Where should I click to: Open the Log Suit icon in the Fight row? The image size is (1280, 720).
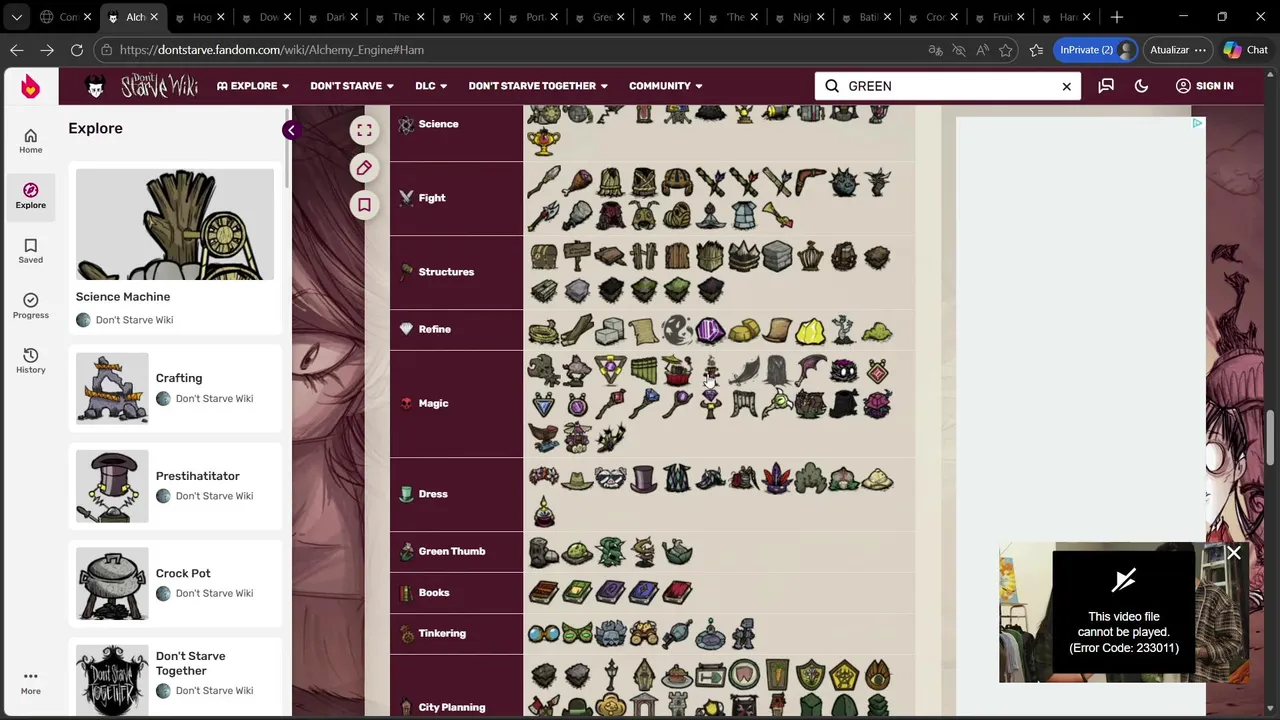[x=644, y=182]
